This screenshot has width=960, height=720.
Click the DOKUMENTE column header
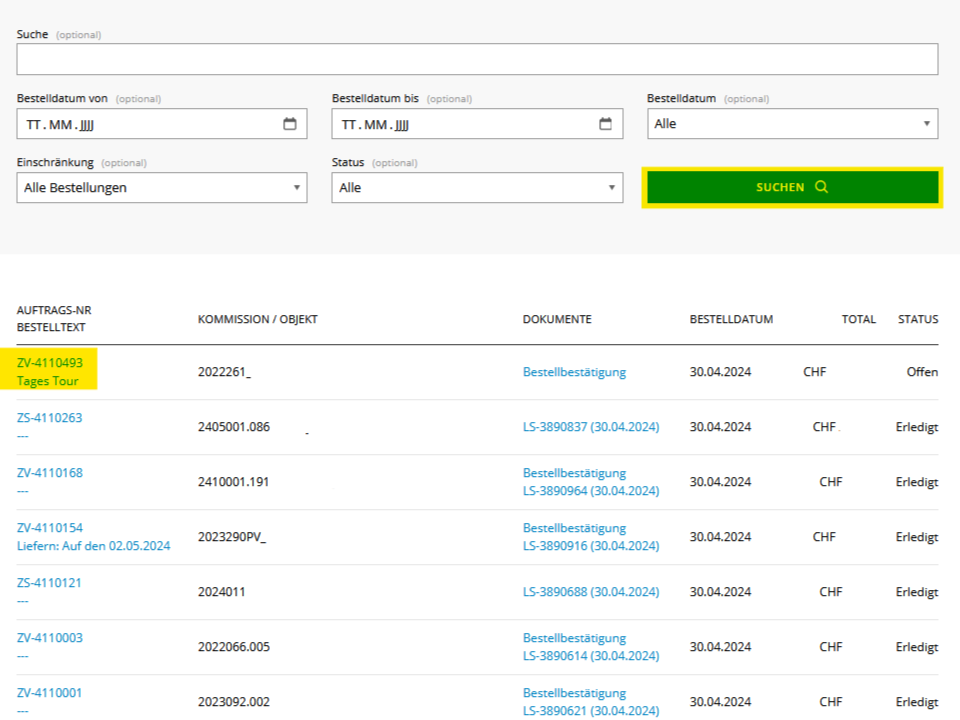[x=557, y=320]
